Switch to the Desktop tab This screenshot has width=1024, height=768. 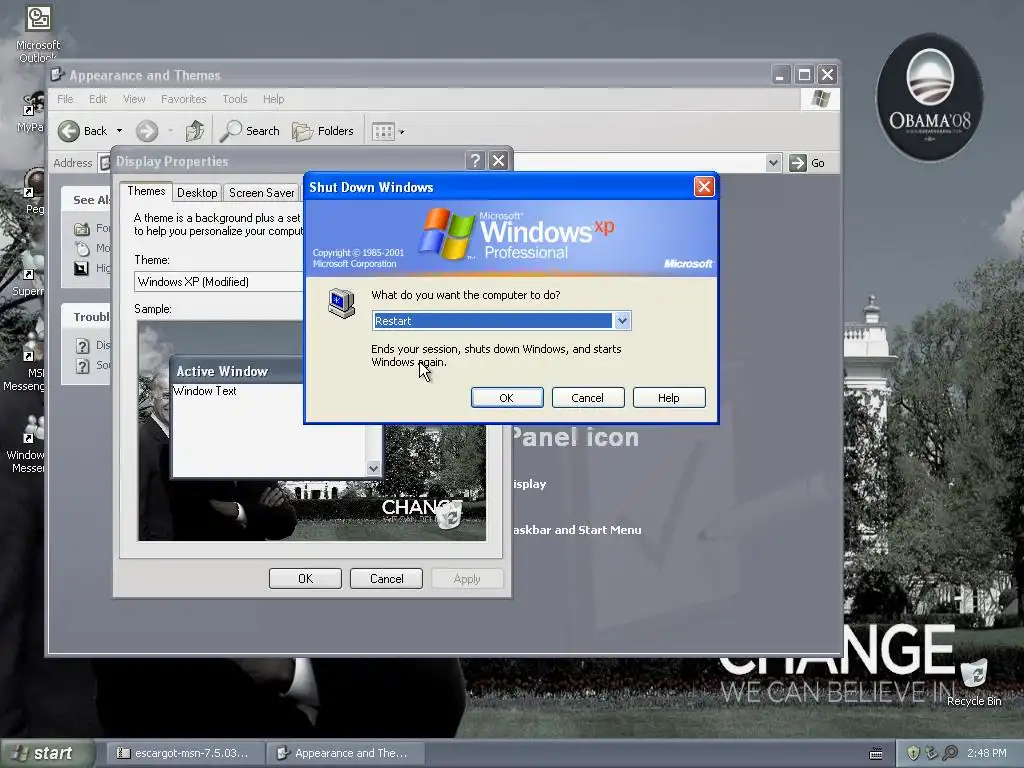click(x=197, y=193)
